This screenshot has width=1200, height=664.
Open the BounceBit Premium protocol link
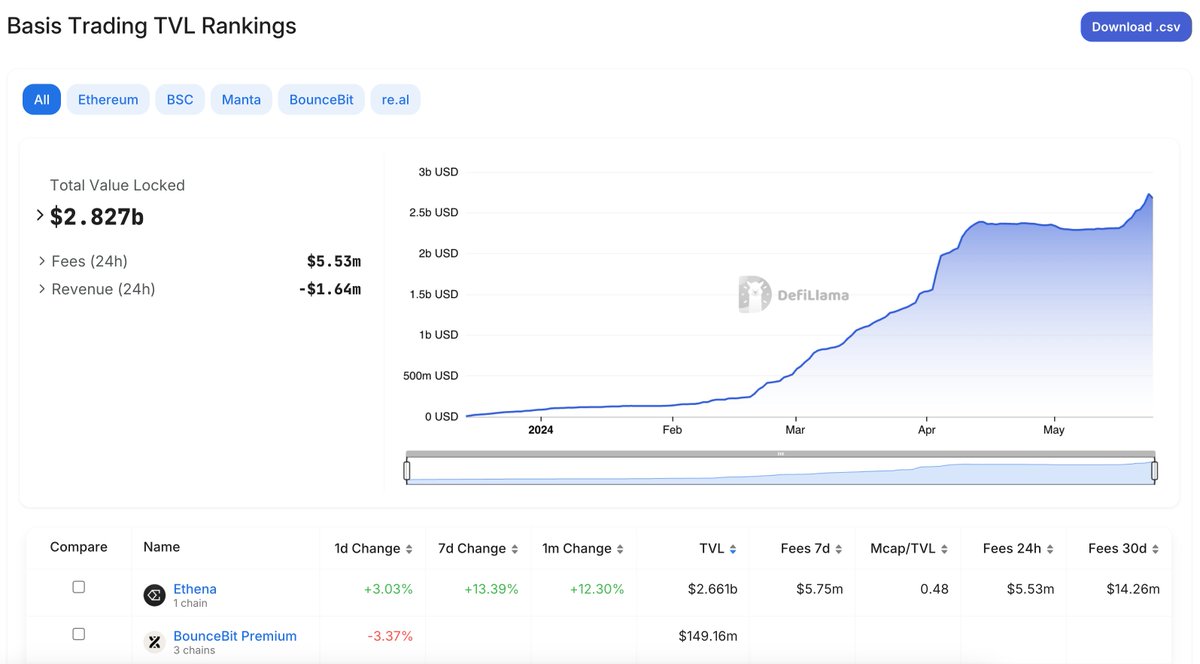tap(235, 636)
